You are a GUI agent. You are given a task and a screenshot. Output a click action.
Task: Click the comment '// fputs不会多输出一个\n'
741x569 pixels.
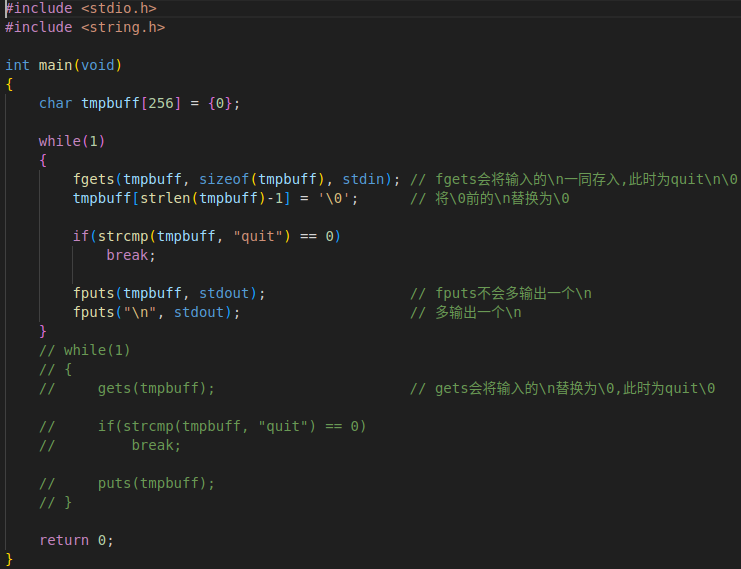(501, 293)
